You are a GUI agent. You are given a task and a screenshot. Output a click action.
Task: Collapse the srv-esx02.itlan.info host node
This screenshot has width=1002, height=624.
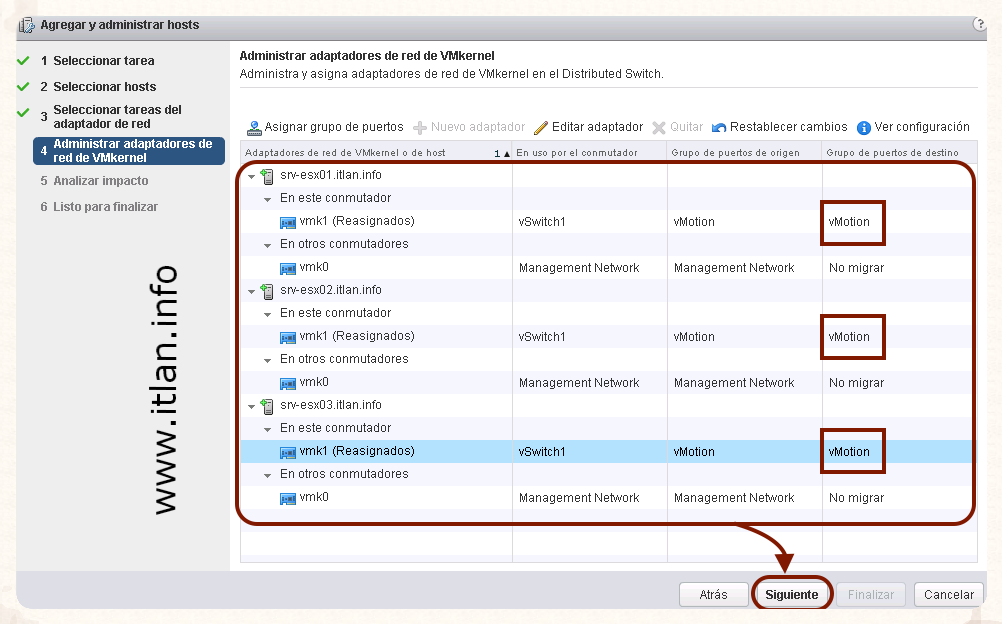point(251,291)
